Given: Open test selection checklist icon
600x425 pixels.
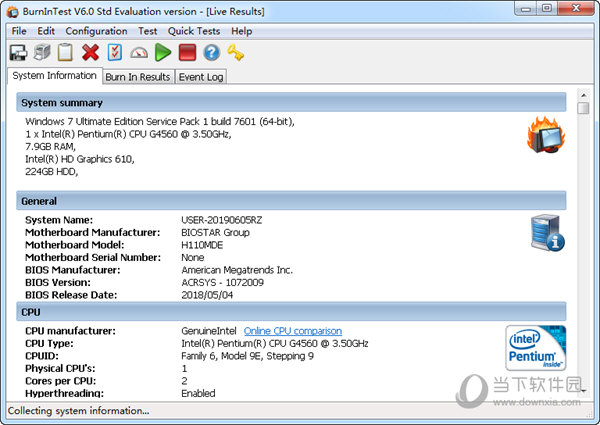Looking at the screenshot, I should 115,52.
